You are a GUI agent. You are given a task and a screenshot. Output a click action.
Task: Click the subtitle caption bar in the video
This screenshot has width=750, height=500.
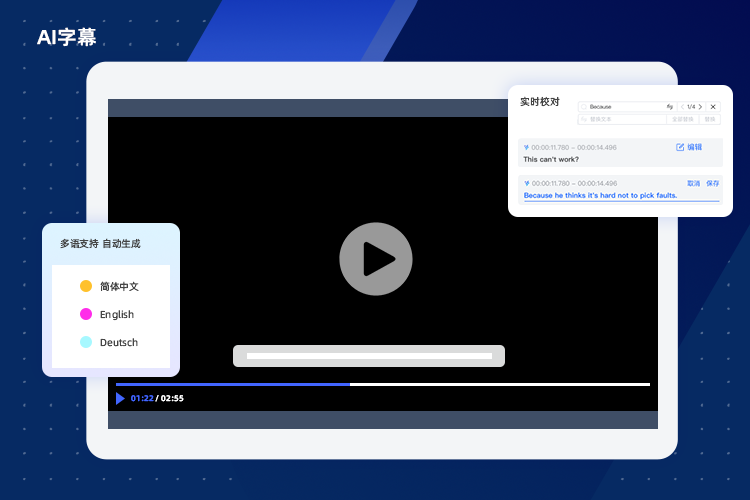[369, 356]
